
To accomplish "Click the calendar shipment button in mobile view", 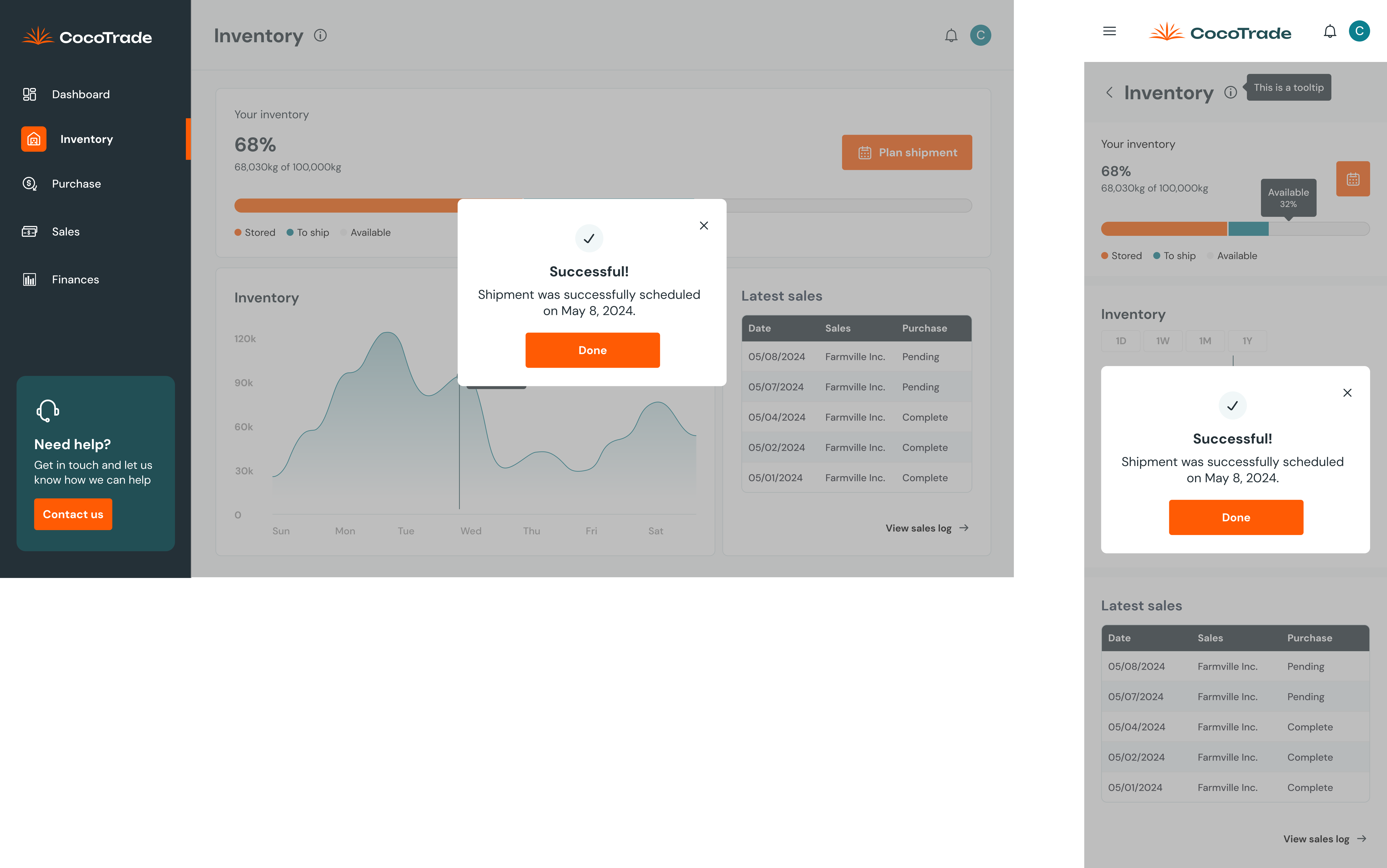I will [x=1353, y=179].
